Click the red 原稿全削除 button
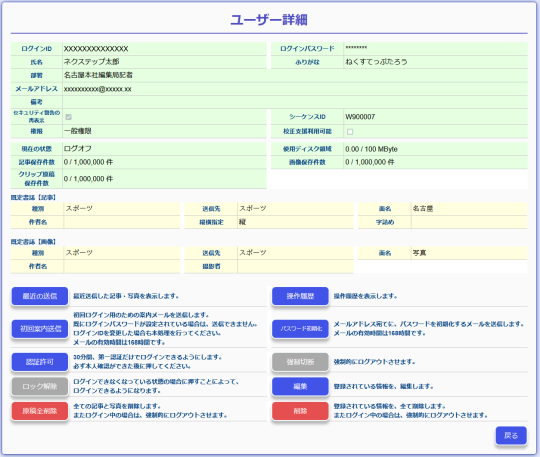The image size is (540, 457). [40, 411]
